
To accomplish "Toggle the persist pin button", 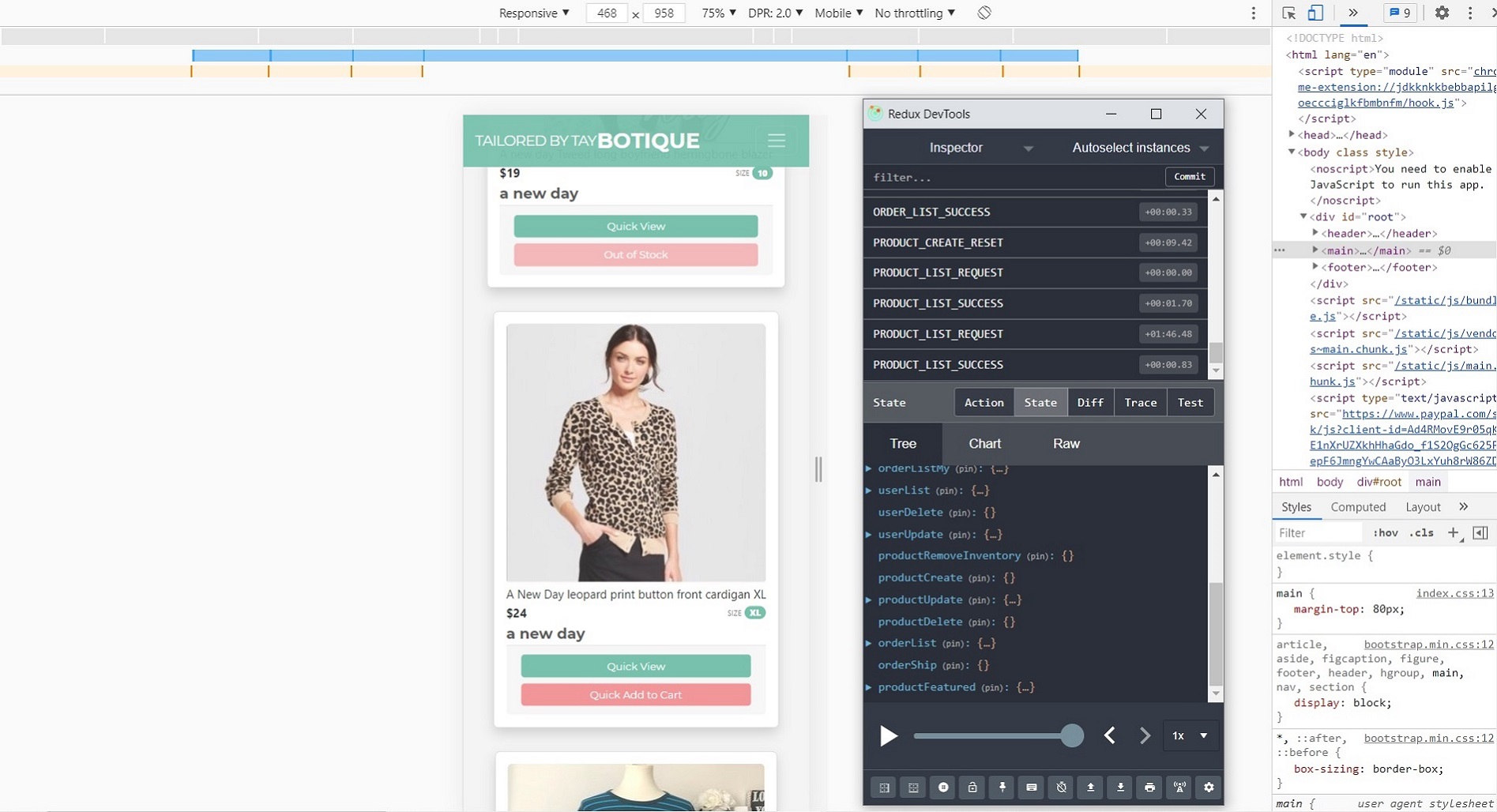I will 1002,788.
